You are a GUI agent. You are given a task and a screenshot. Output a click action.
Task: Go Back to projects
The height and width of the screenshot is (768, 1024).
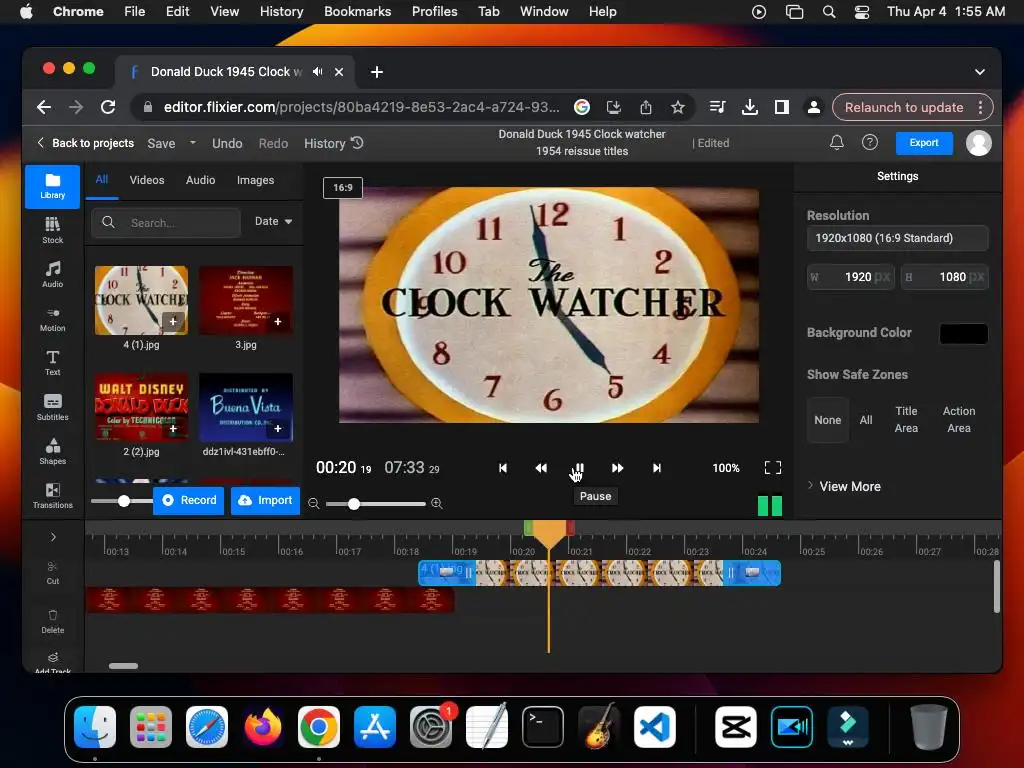[x=86, y=143]
